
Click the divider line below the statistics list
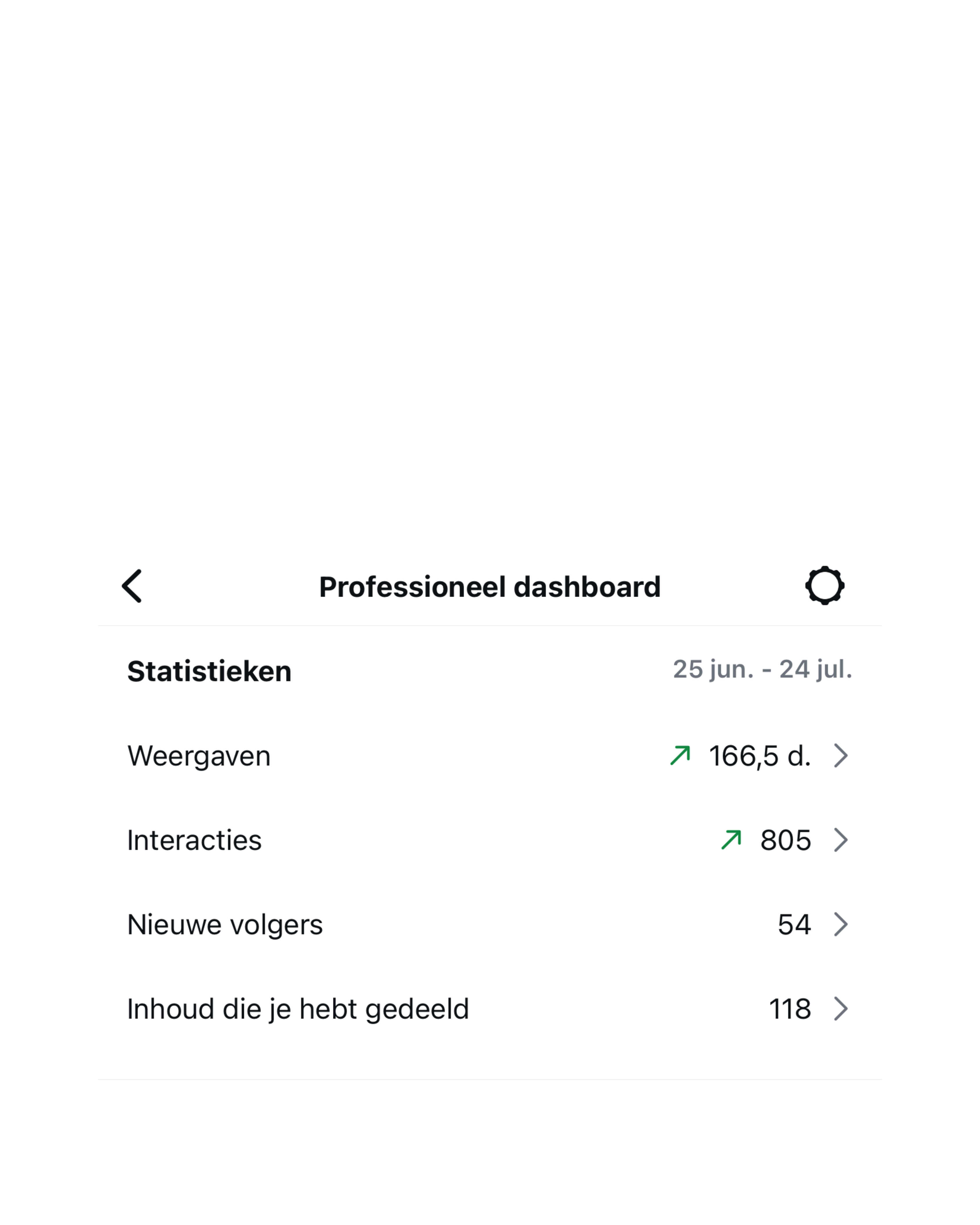(x=490, y=1080)
